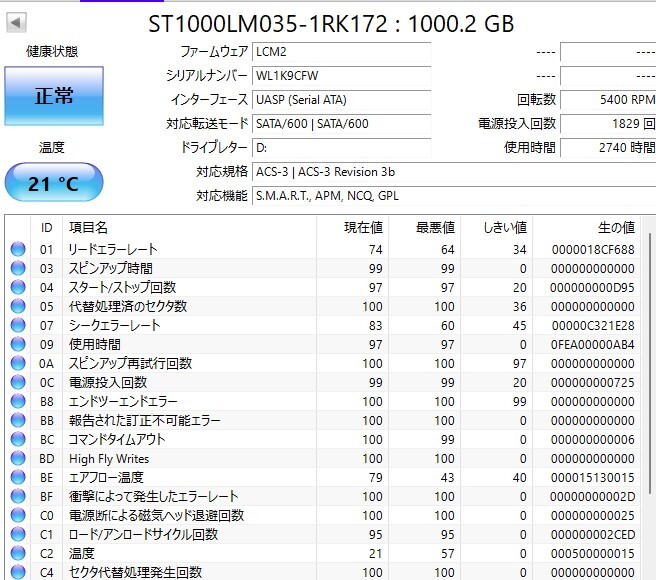Click the status orb for row BF
Viewport: 656px width, 580px height.
18,496
